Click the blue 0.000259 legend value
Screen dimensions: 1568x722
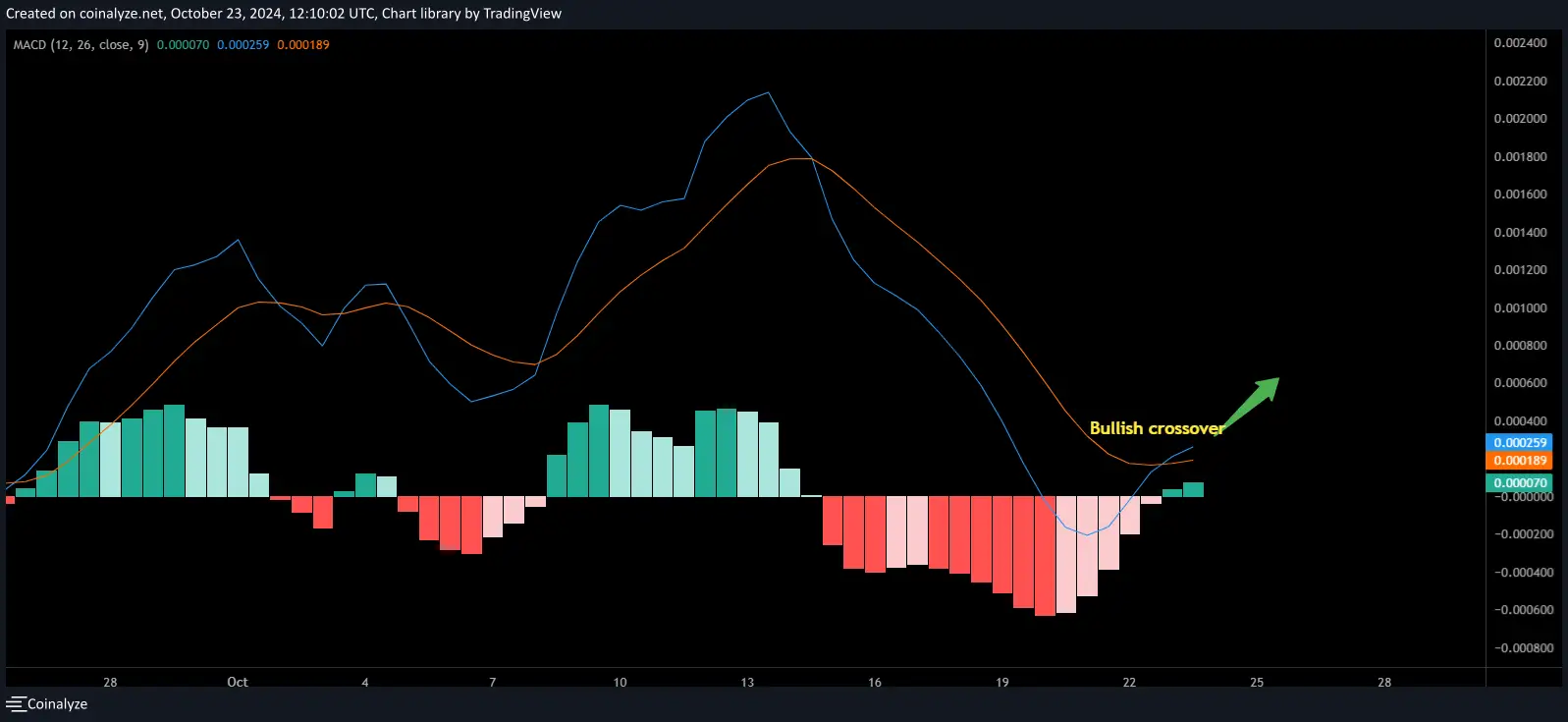tap(243, 45)
